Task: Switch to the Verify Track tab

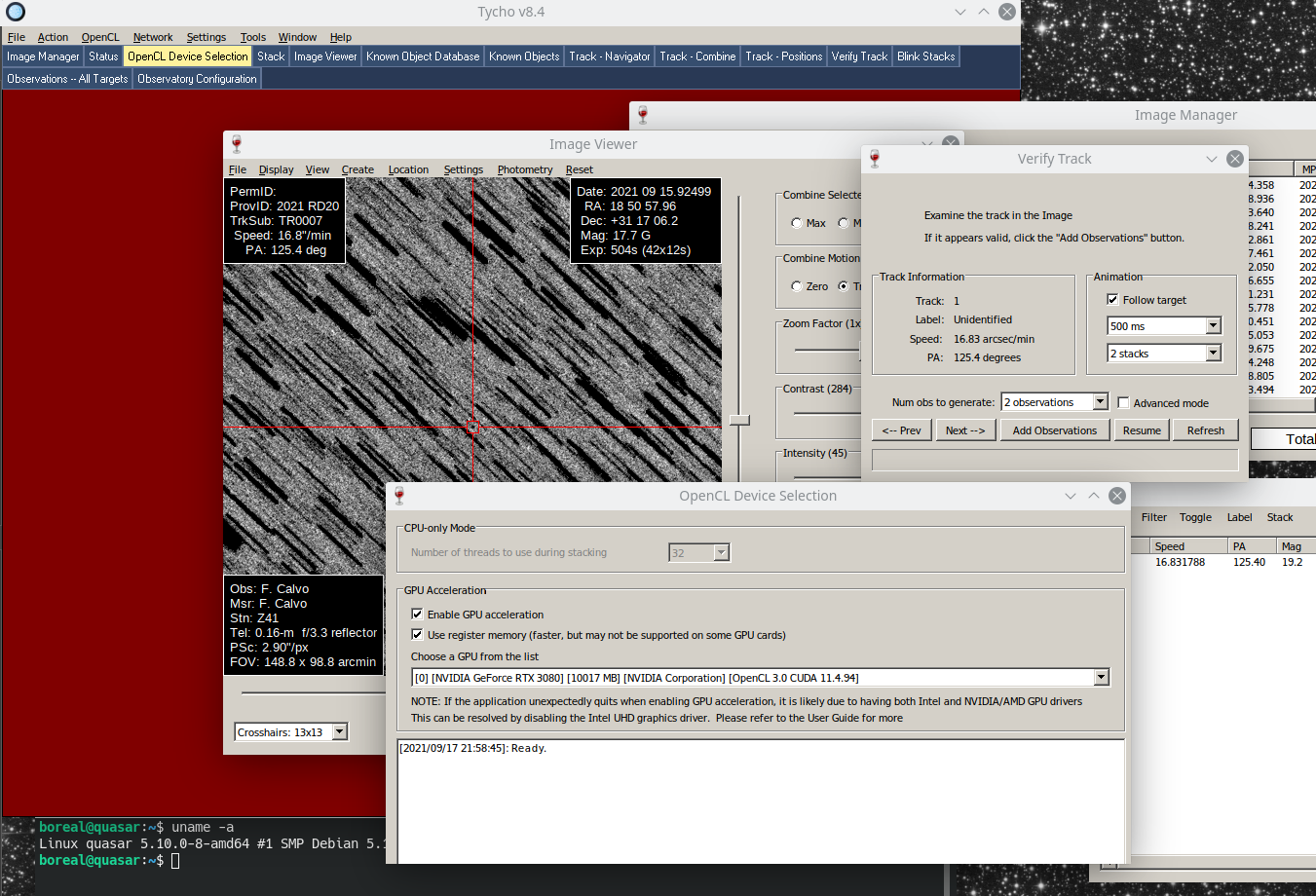Action: coord(859,56)
